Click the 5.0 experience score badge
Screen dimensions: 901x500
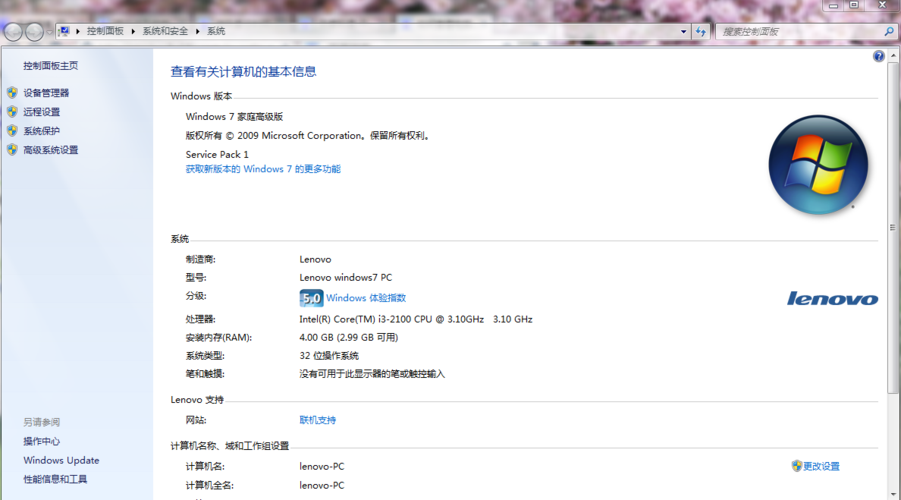(x=311, y=298)
